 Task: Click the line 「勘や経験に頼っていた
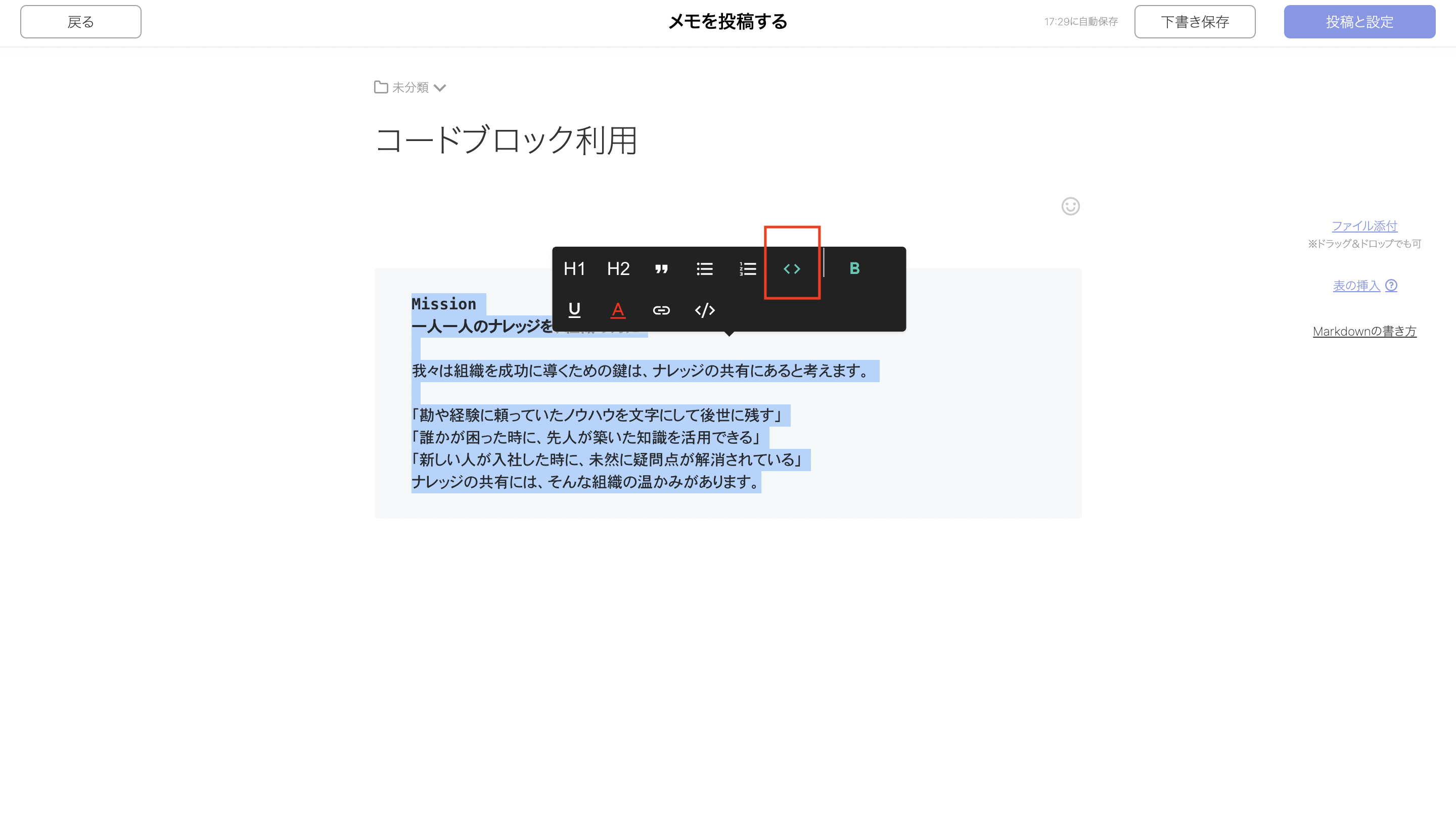[598, 415]
